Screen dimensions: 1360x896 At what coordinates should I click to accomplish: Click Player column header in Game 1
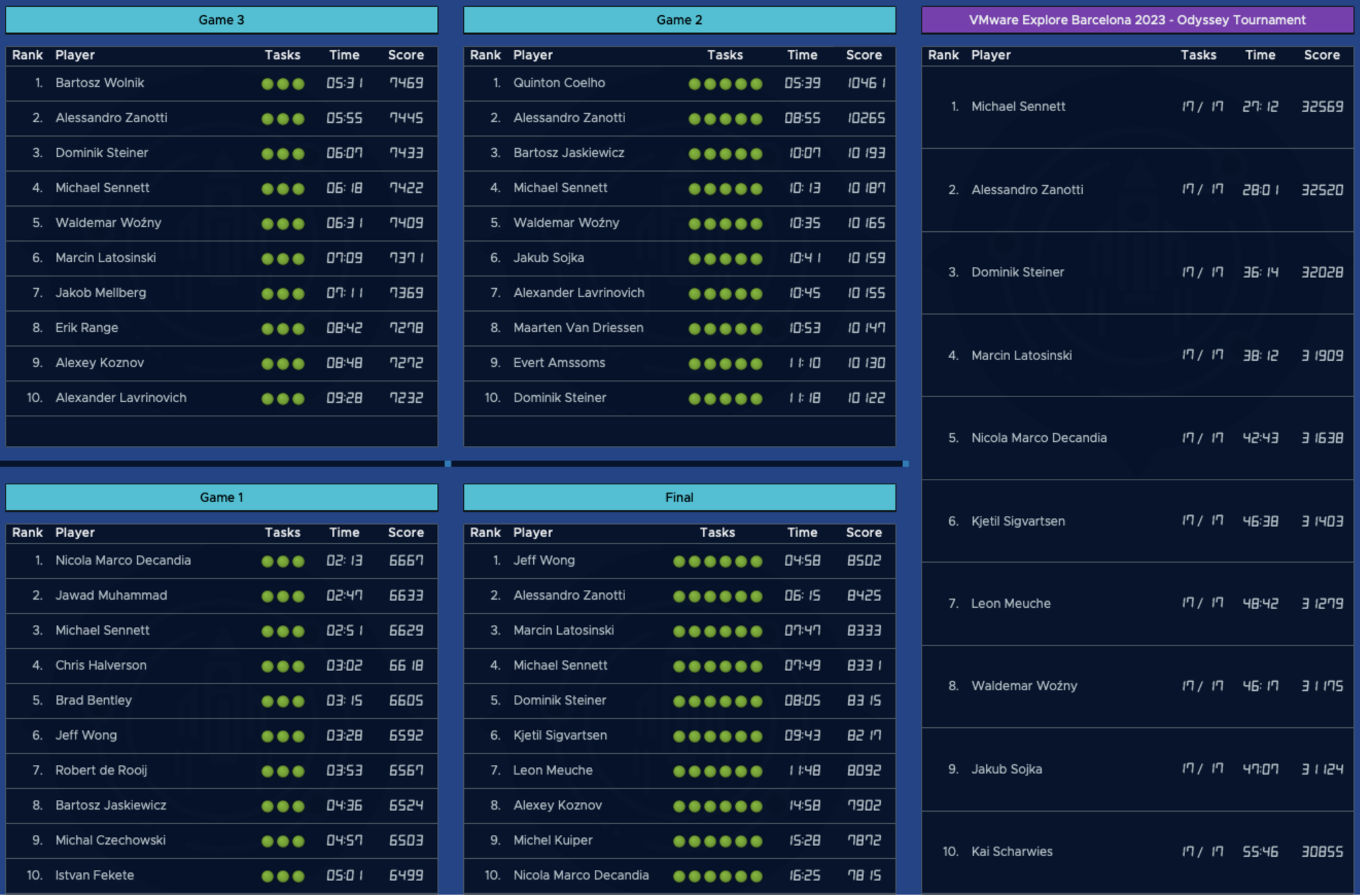click(x=75, y=532)
